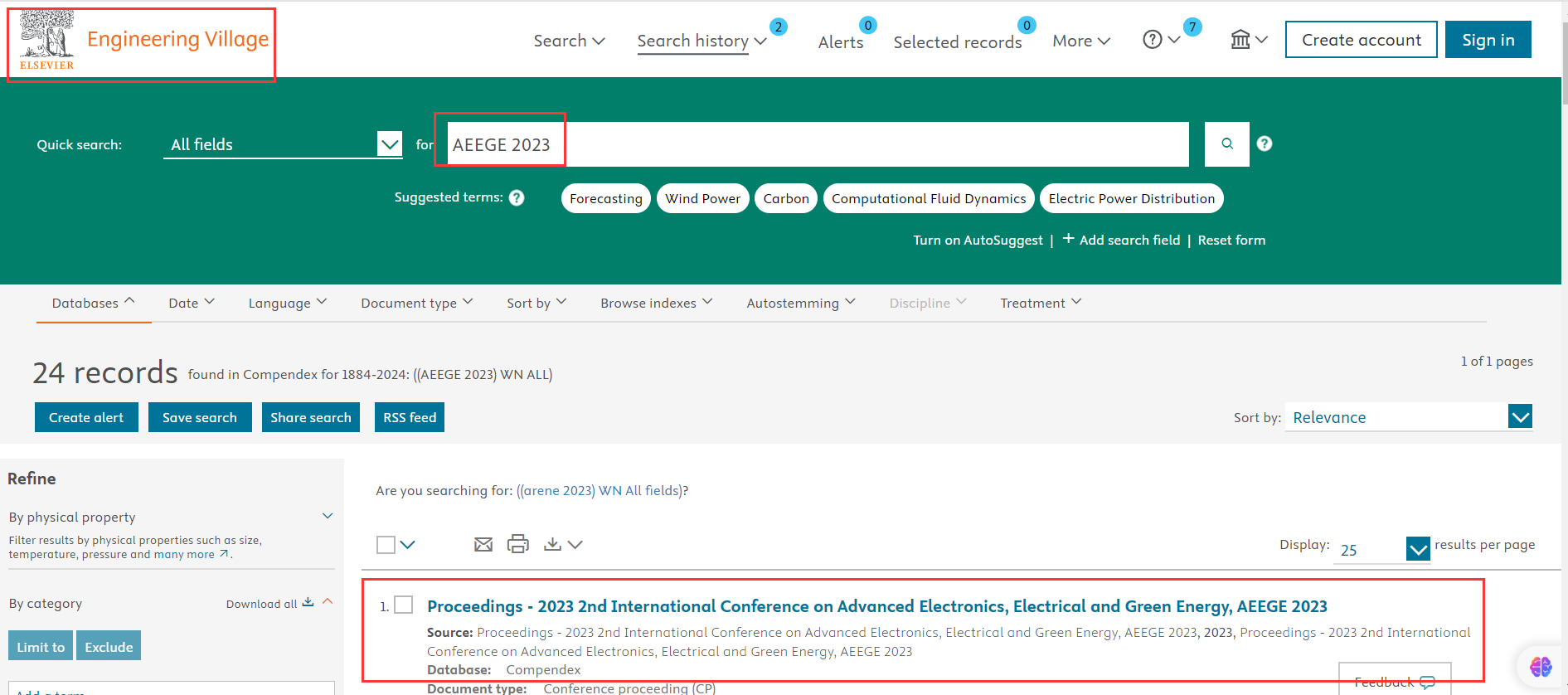Download all category data icon

coord(308,602)
